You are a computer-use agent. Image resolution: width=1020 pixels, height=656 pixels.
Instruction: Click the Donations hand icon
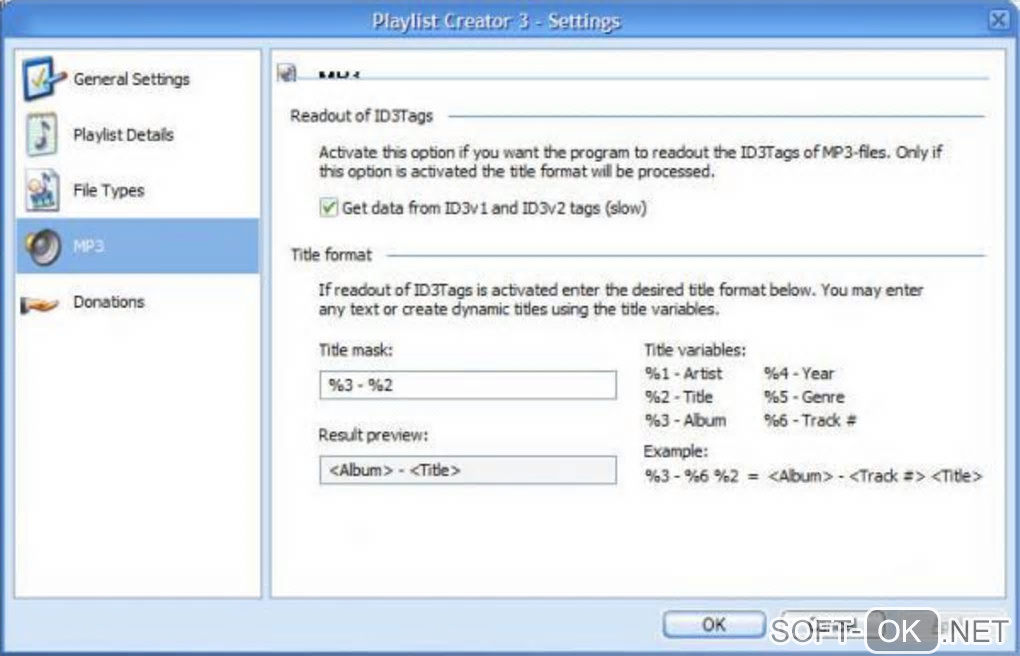click(x=40, y=303)
